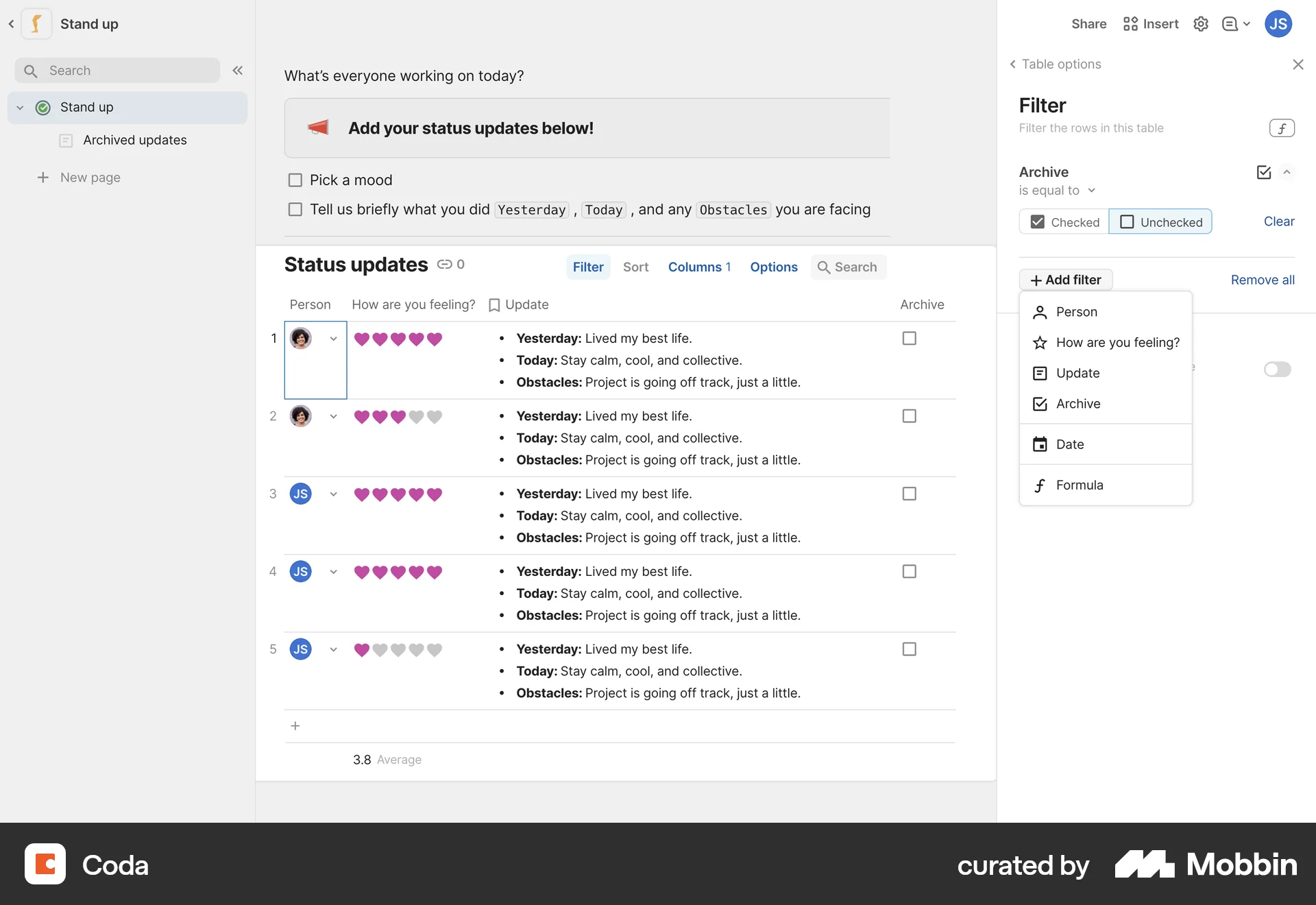Open the settings gear in the top bar
1316x905 pixels.
[1200, 23]
